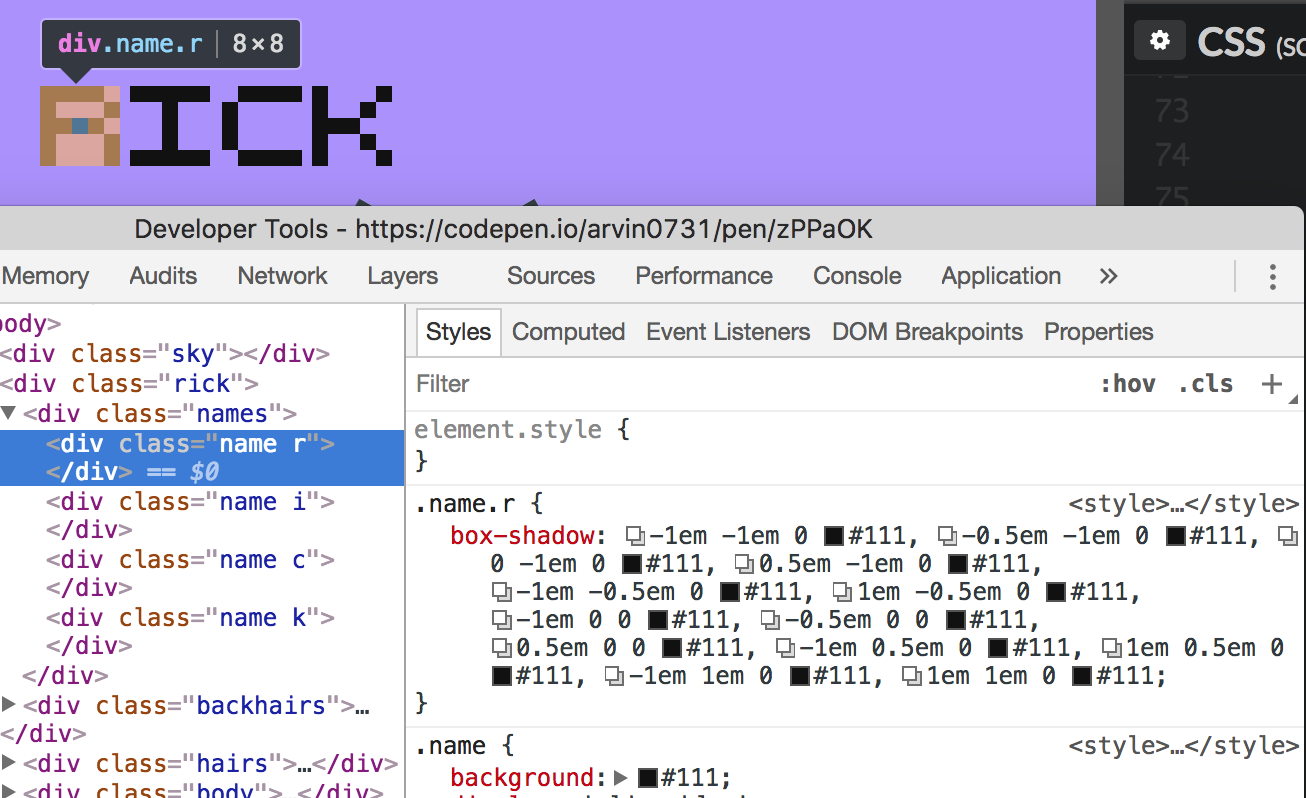Switch to the Audits panel tab
The image size is (1306, 798).
(163, 276)
